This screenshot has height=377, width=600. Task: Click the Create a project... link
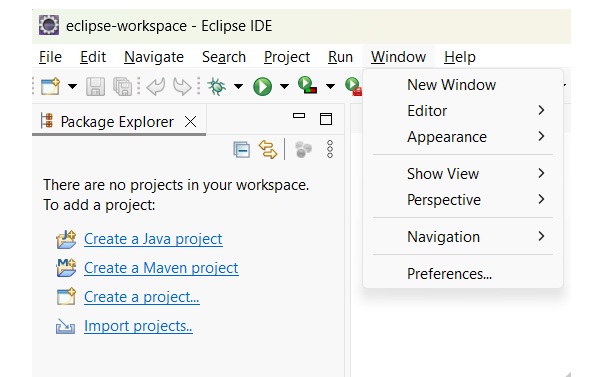pos(142,297)
